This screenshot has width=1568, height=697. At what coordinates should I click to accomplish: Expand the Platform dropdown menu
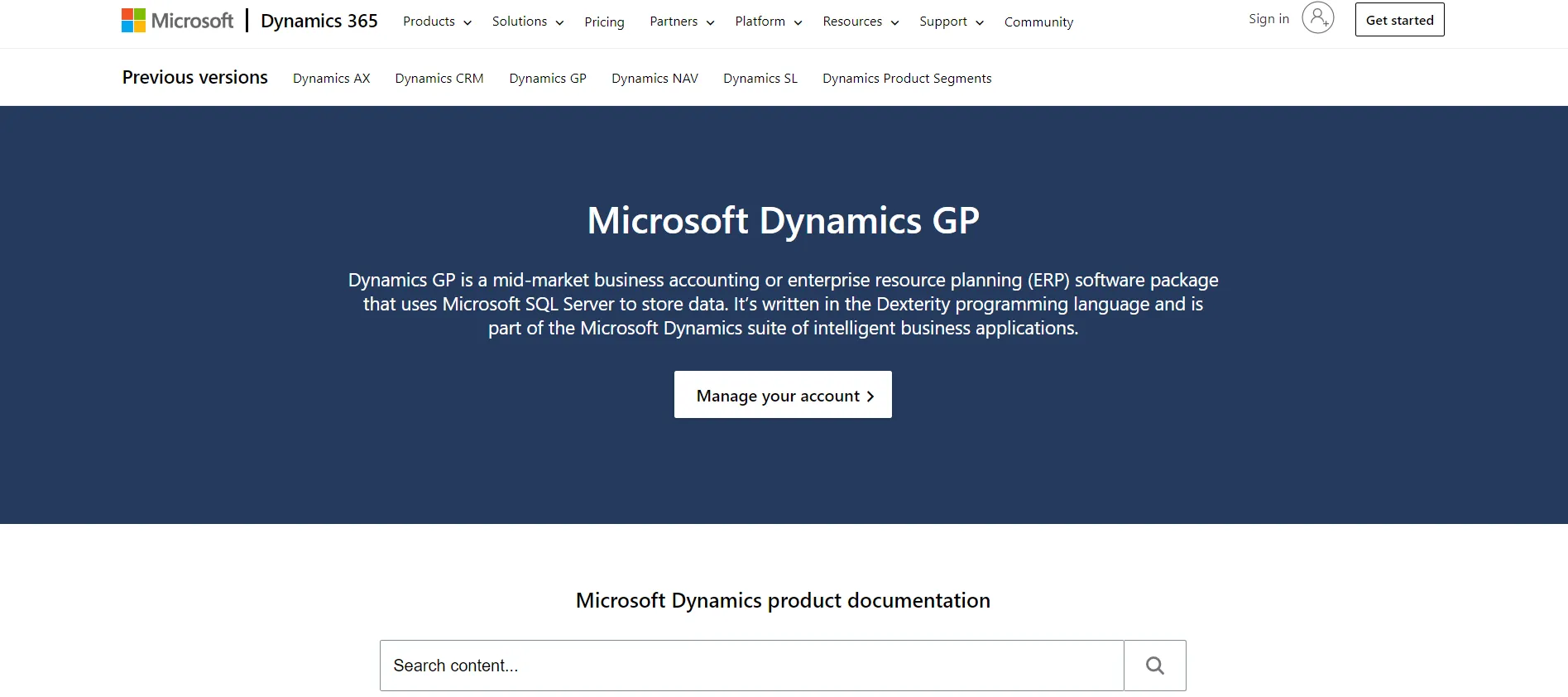pos(768,22)
